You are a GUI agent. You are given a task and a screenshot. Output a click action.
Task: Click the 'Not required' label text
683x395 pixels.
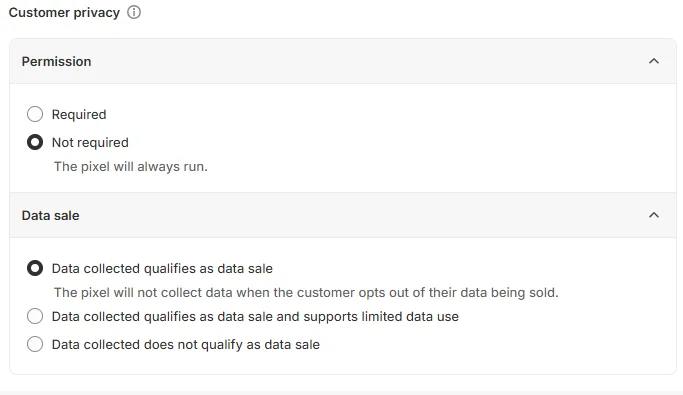coord(90,142)
